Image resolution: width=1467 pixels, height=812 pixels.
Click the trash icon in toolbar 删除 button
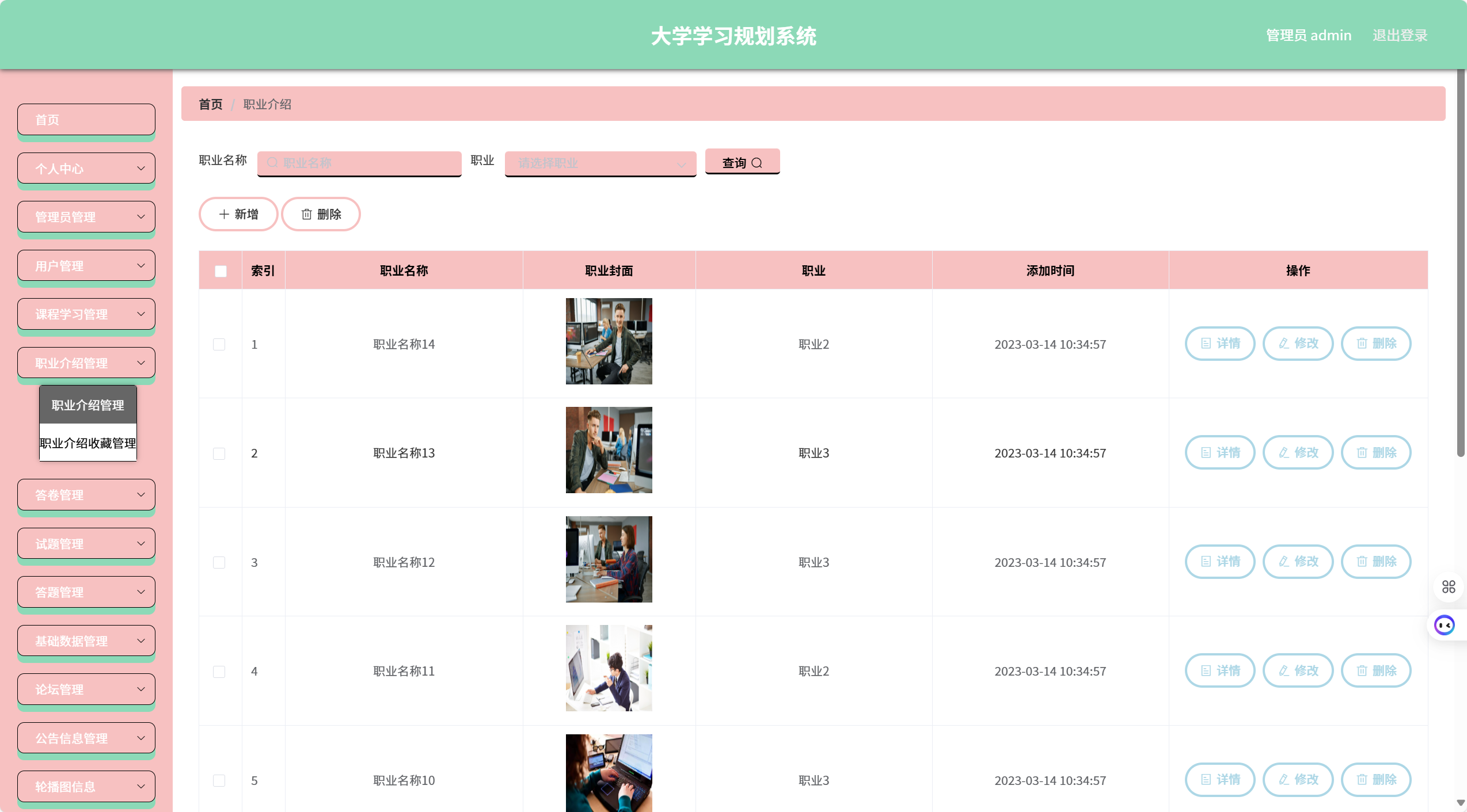(306, 214)
